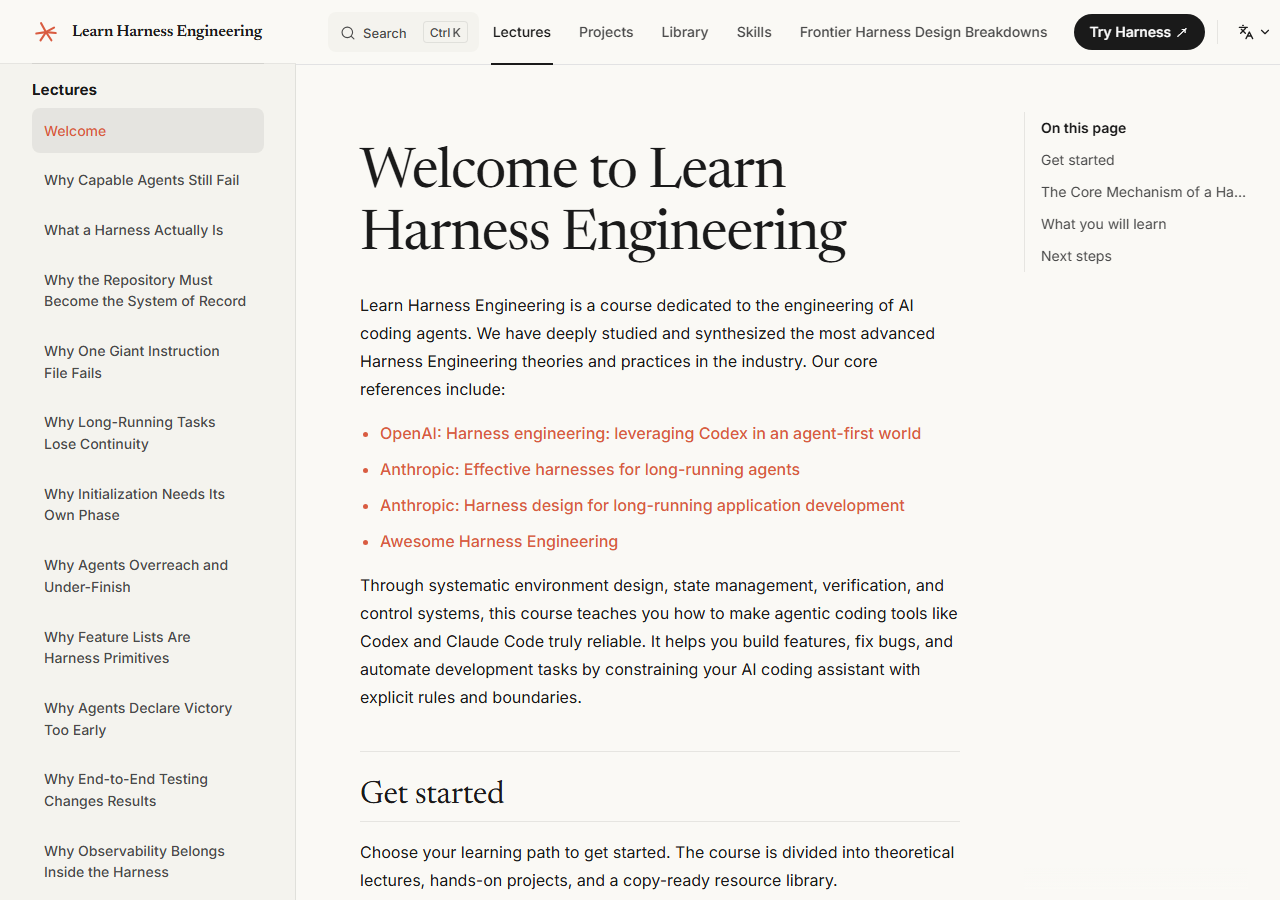Click the Welcome to Learn Harness Engineering heading
The image size is (1280, 900).
[603, 199]
